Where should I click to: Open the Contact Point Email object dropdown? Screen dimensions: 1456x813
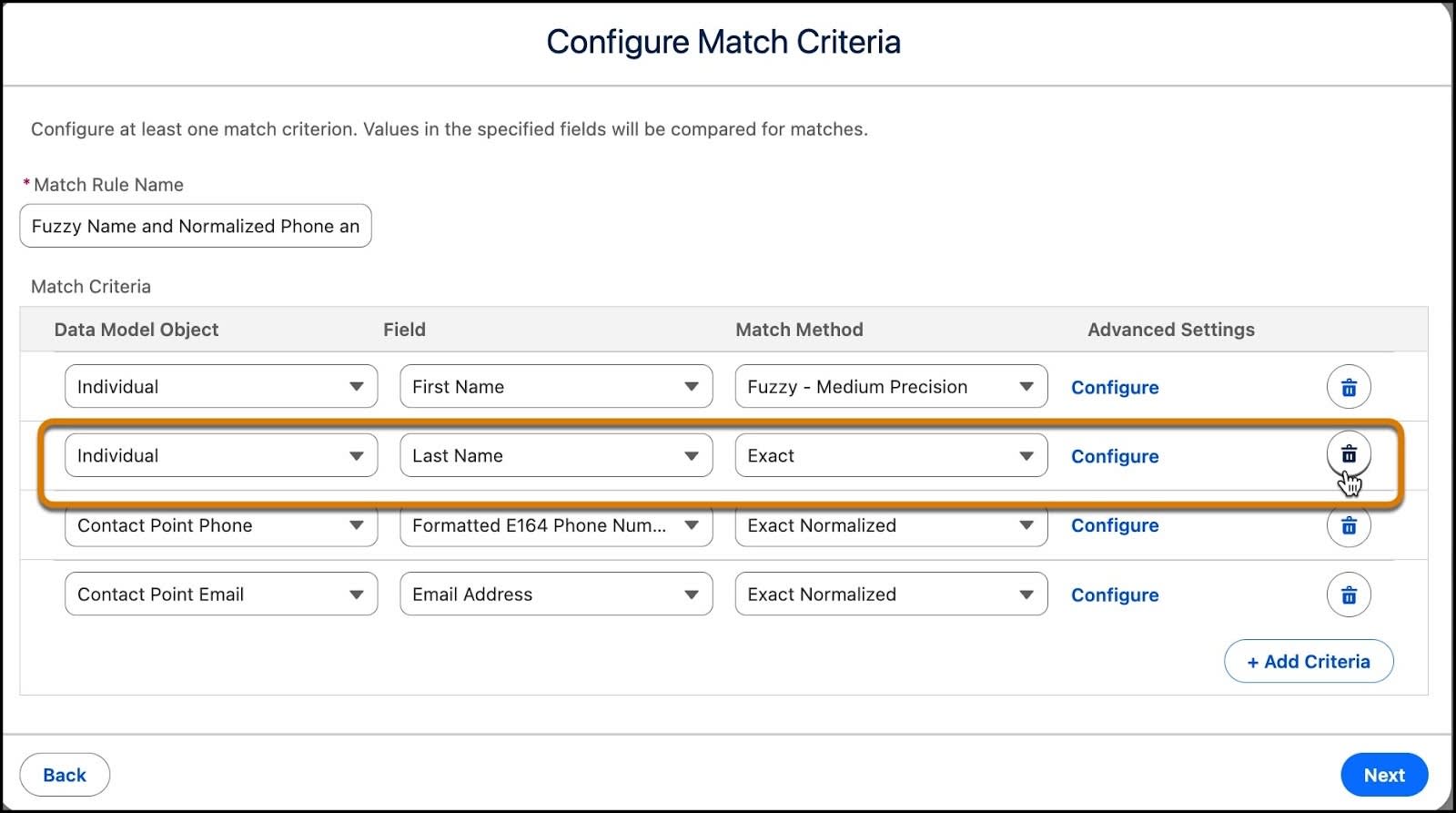pos(220,595)
